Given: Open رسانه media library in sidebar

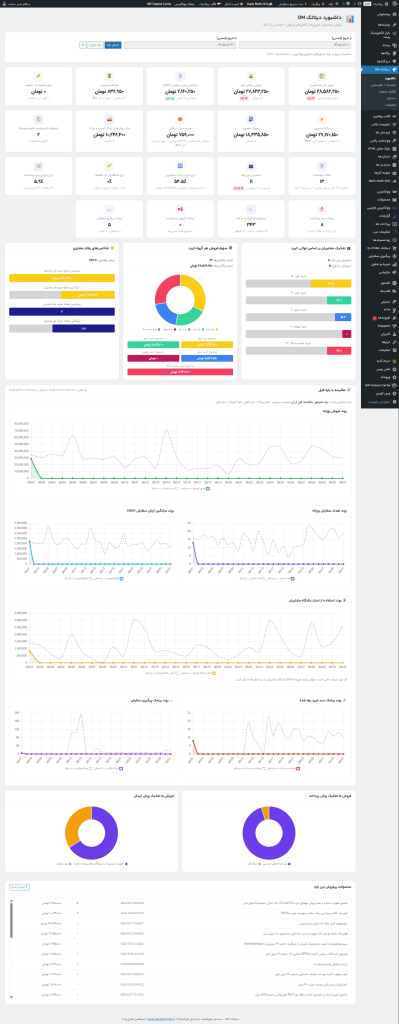Looking at the screenshot, I should coord(379,45).
